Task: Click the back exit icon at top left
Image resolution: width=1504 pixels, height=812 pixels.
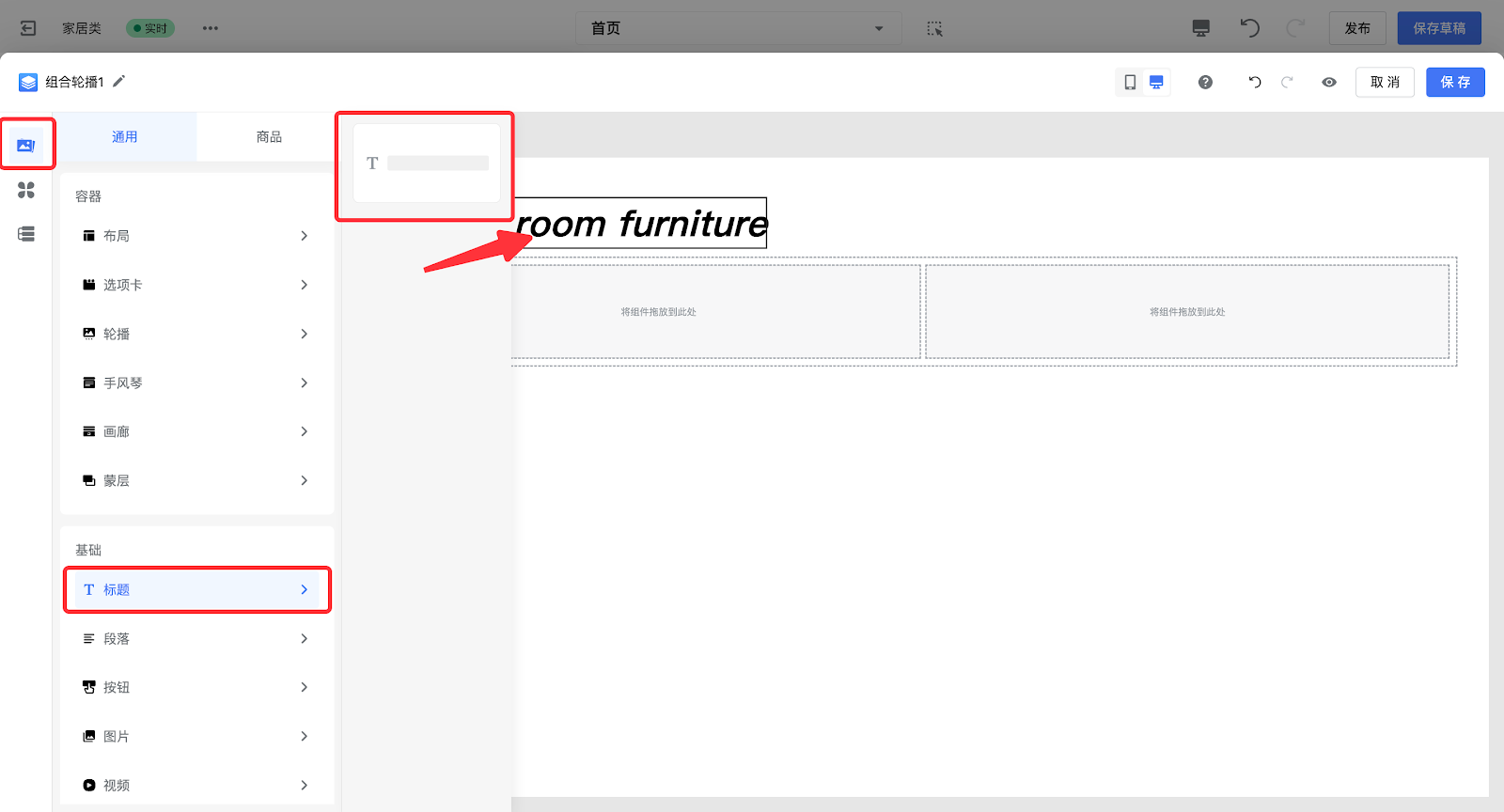Action: tap(28, 28)
